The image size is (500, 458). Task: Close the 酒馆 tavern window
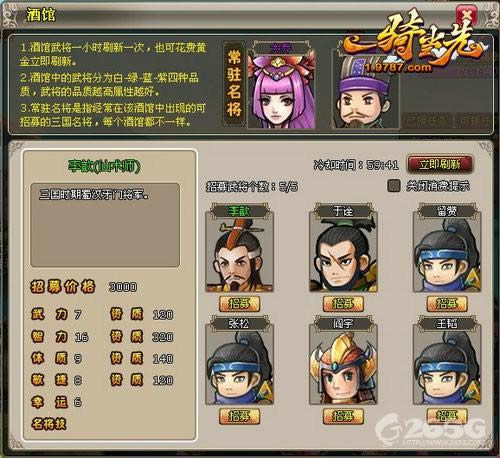coord(467,15)
